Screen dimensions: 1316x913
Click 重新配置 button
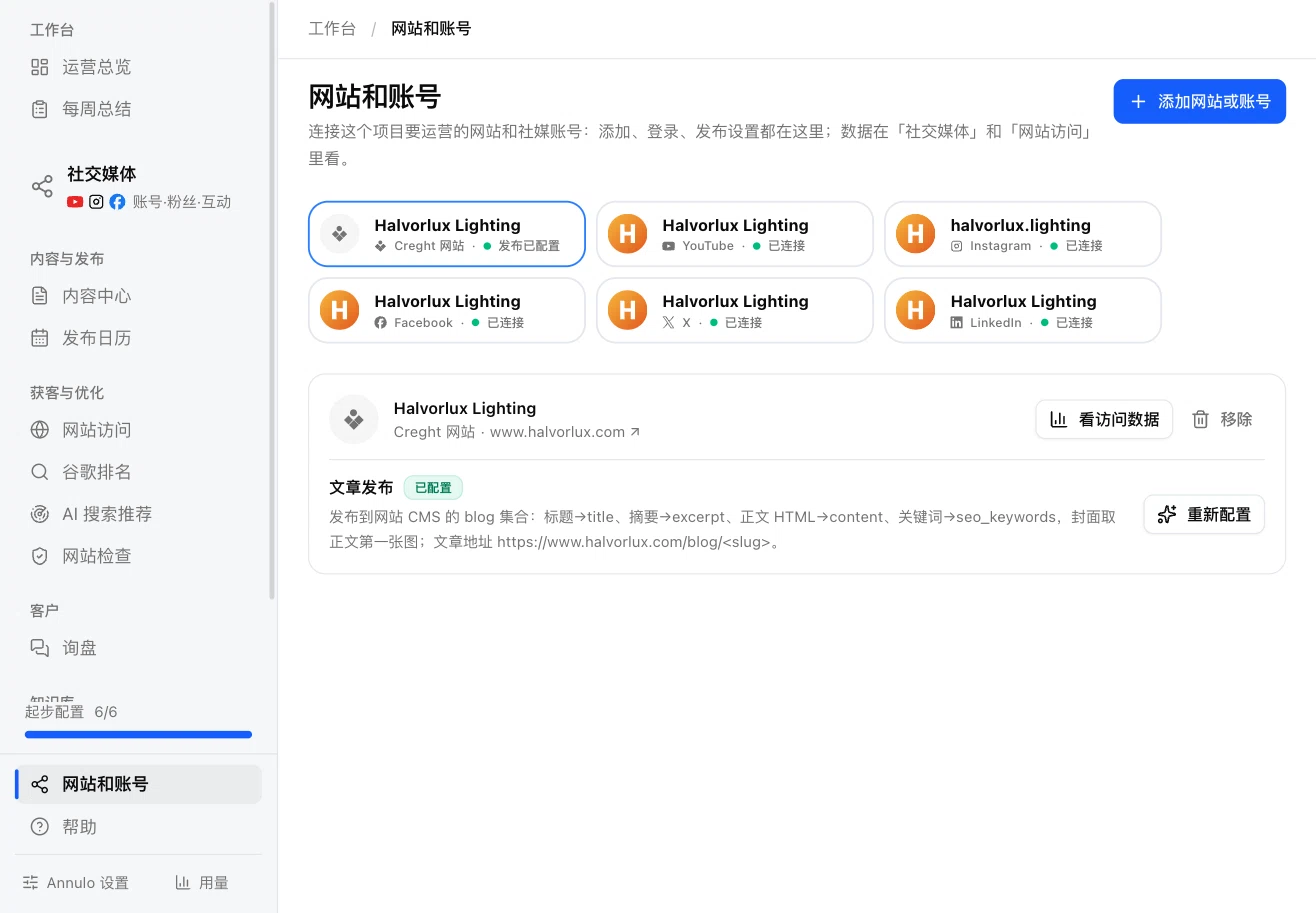tap(1204, 514)
